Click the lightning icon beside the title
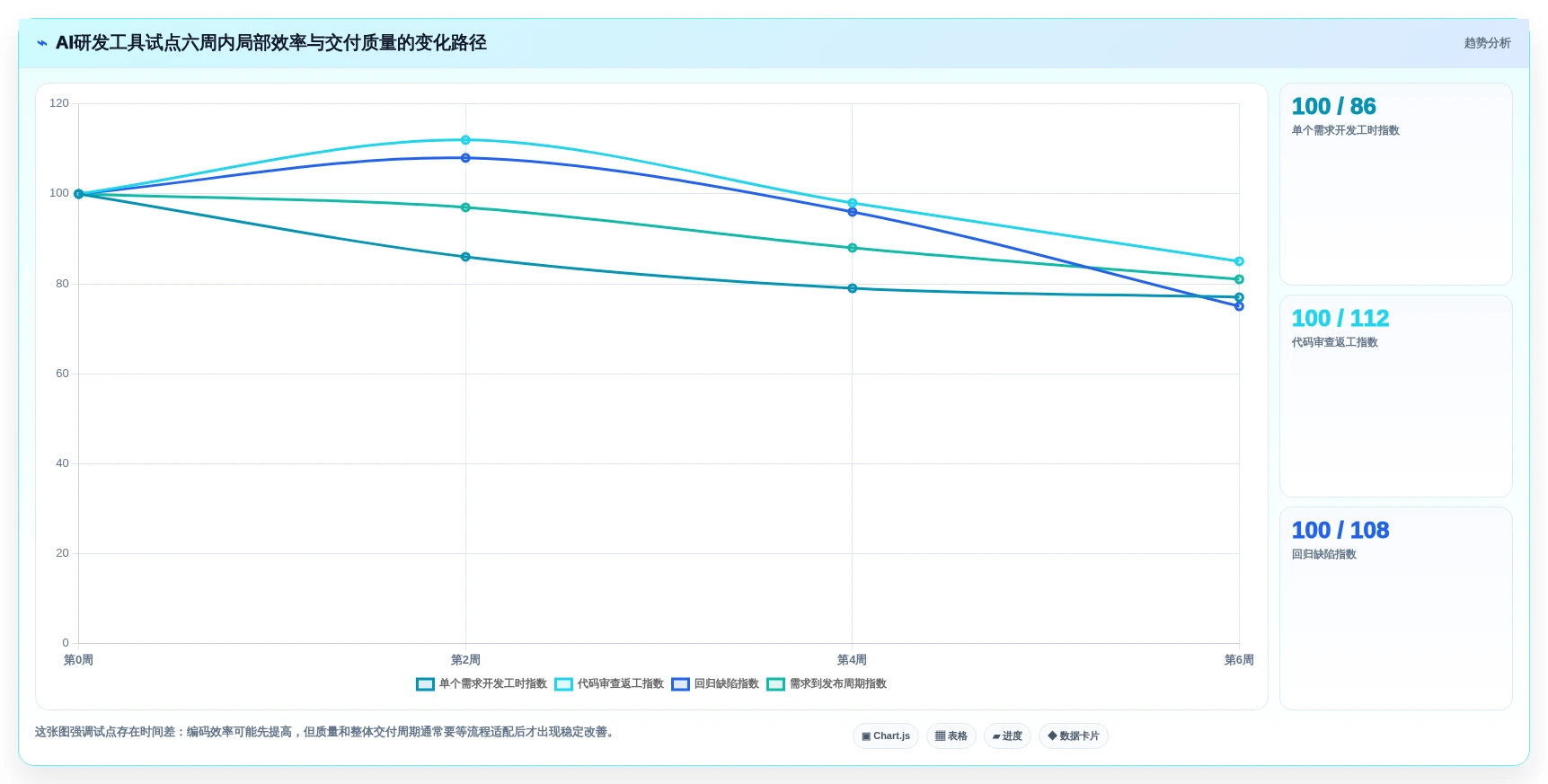1548x784 pixels. 42,43
